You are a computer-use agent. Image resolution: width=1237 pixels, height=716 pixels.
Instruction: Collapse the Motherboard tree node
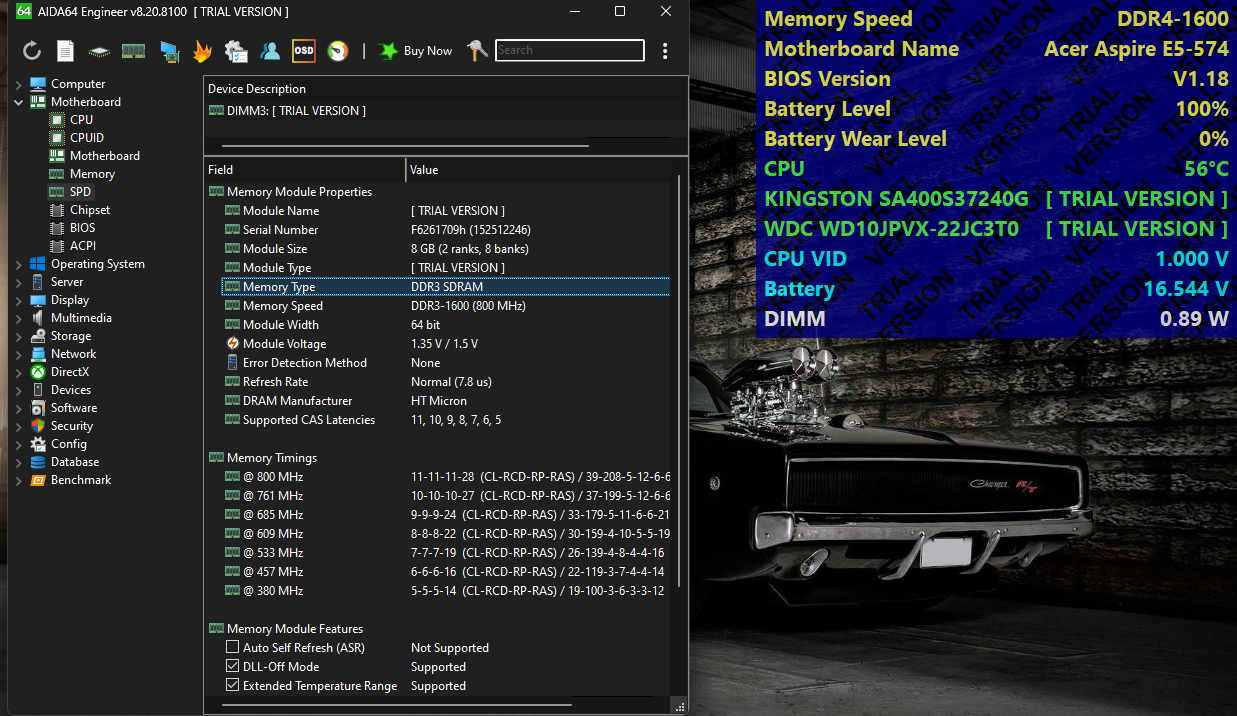(x=19, y=102)
